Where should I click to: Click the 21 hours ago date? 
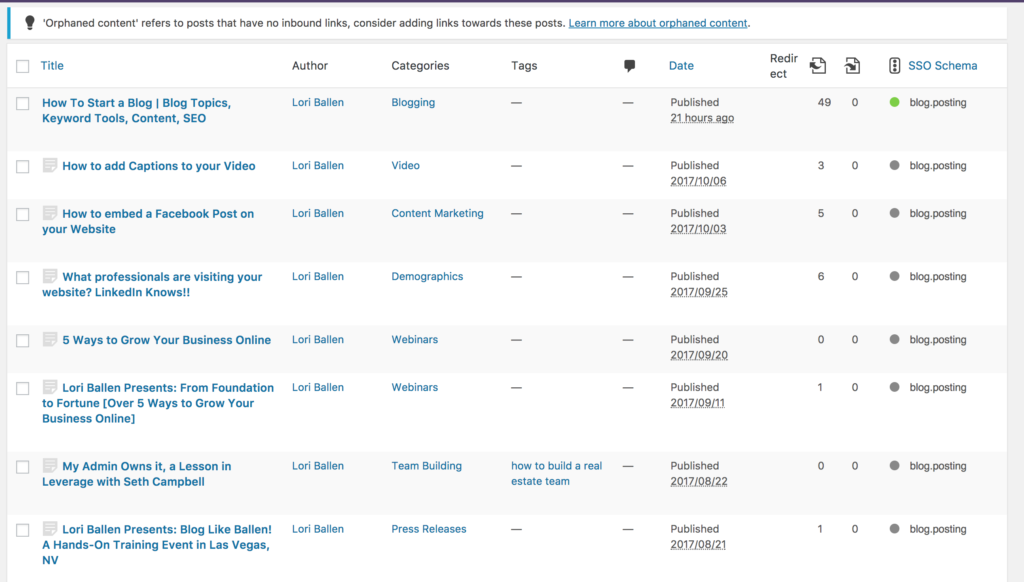[x=702, y=118]
